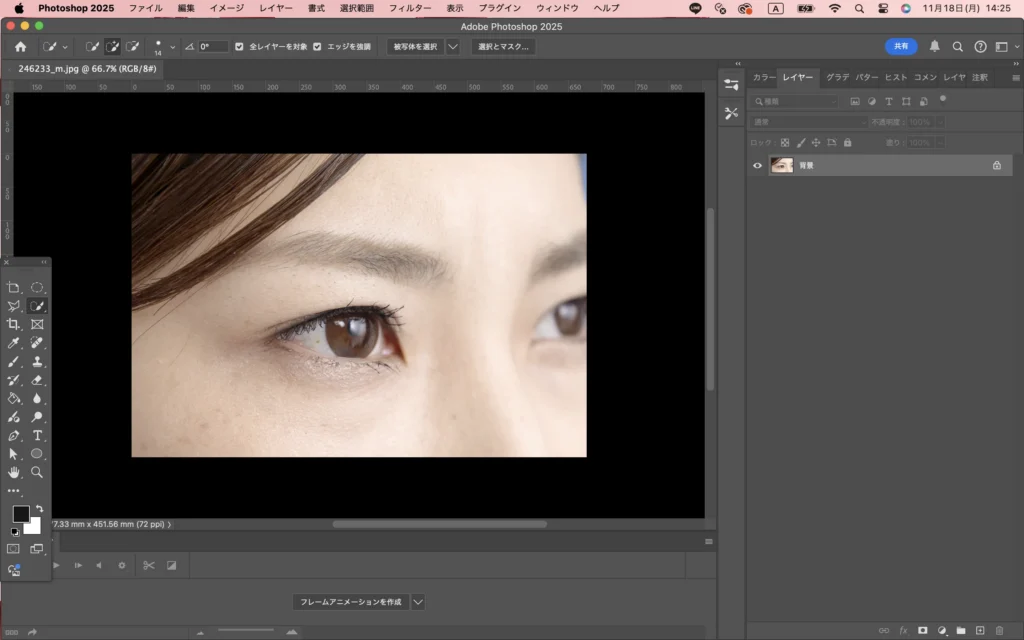1024x640 pixels.
Task: Click the Home icon in options bar
Action: tap(20, 47)
